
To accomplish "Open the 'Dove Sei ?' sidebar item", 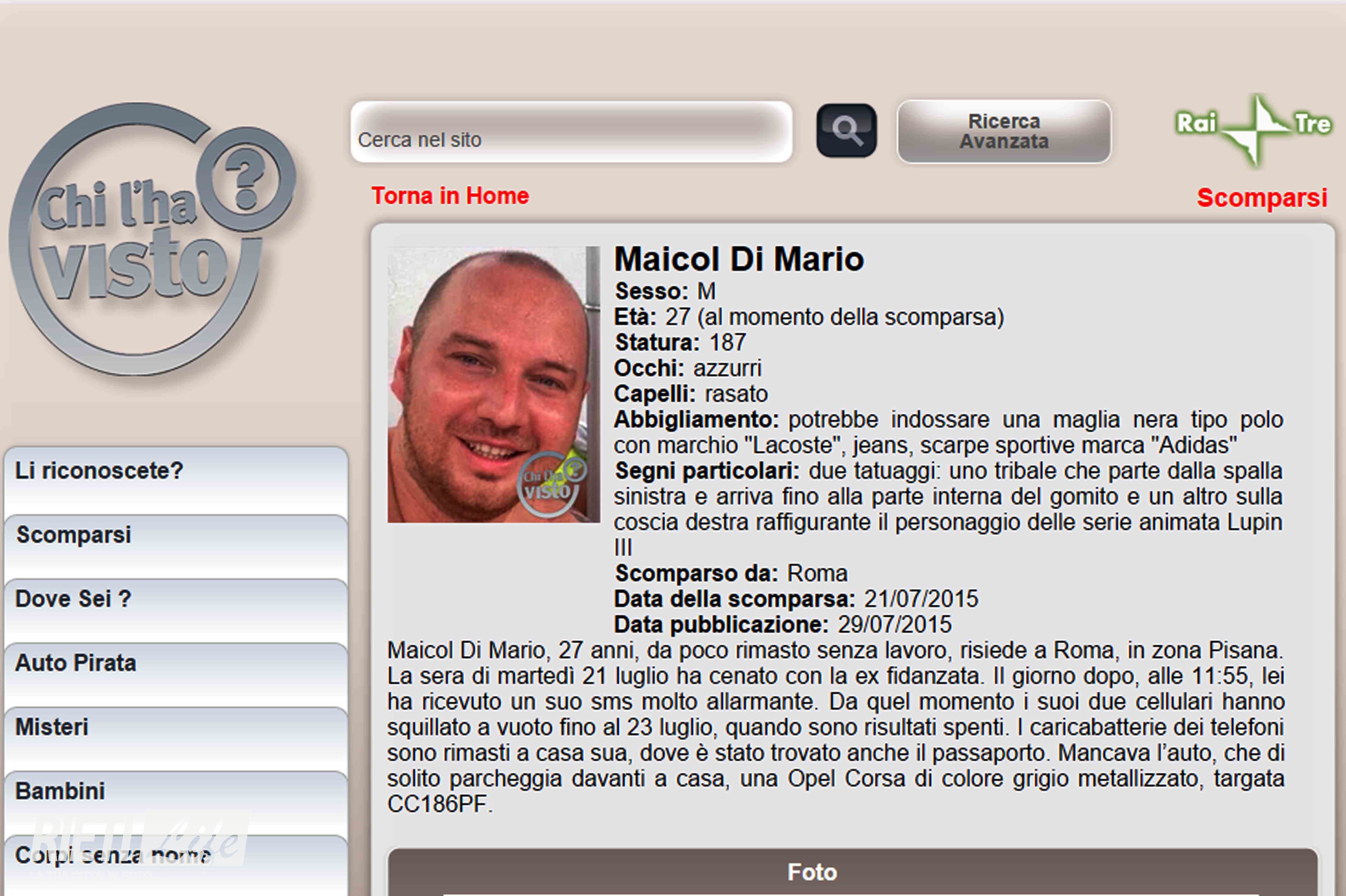I will (176, 610).
